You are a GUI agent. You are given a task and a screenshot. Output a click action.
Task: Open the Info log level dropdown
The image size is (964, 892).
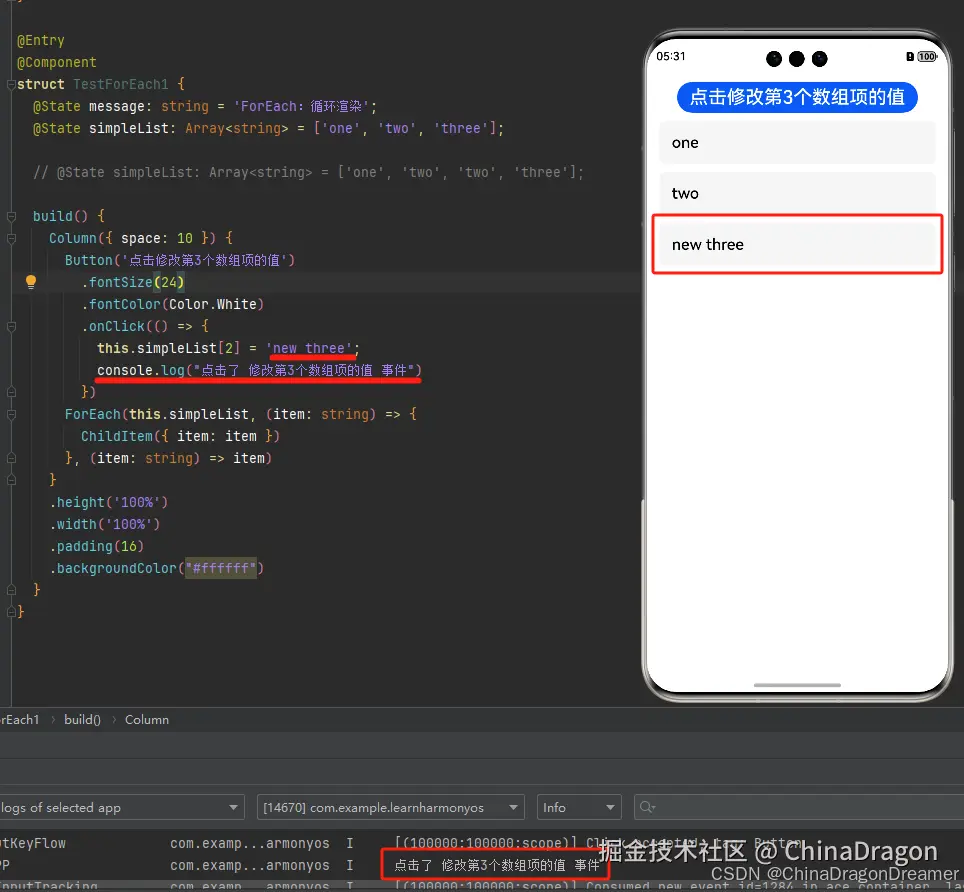pos(579,807)
